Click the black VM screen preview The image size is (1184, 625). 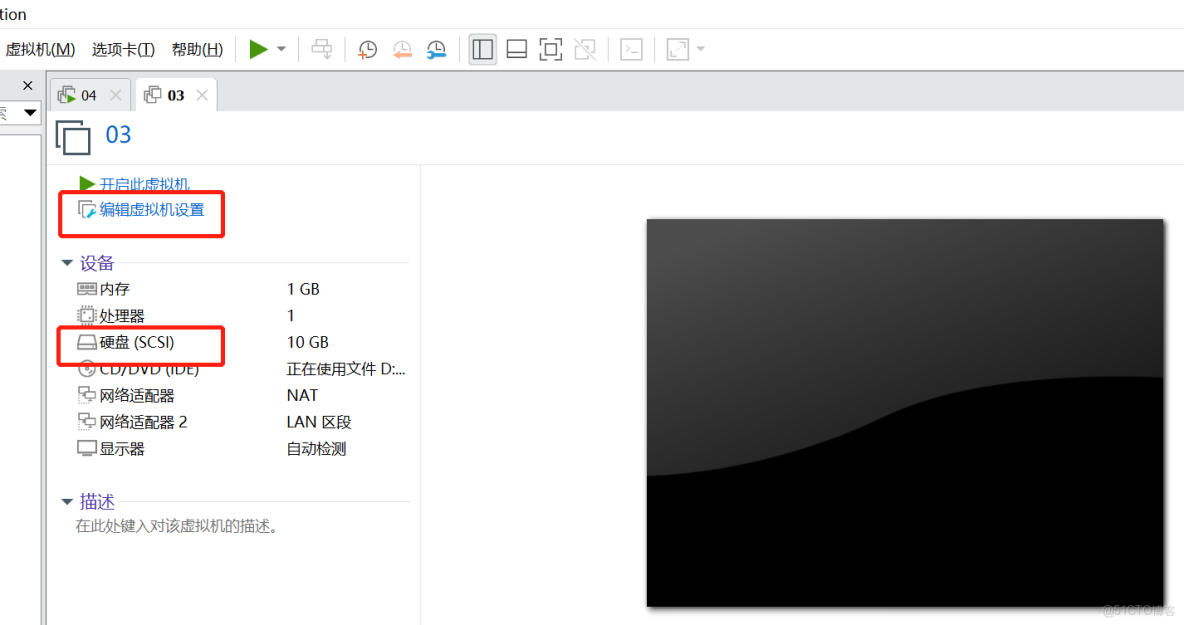[x=905, y=413]
